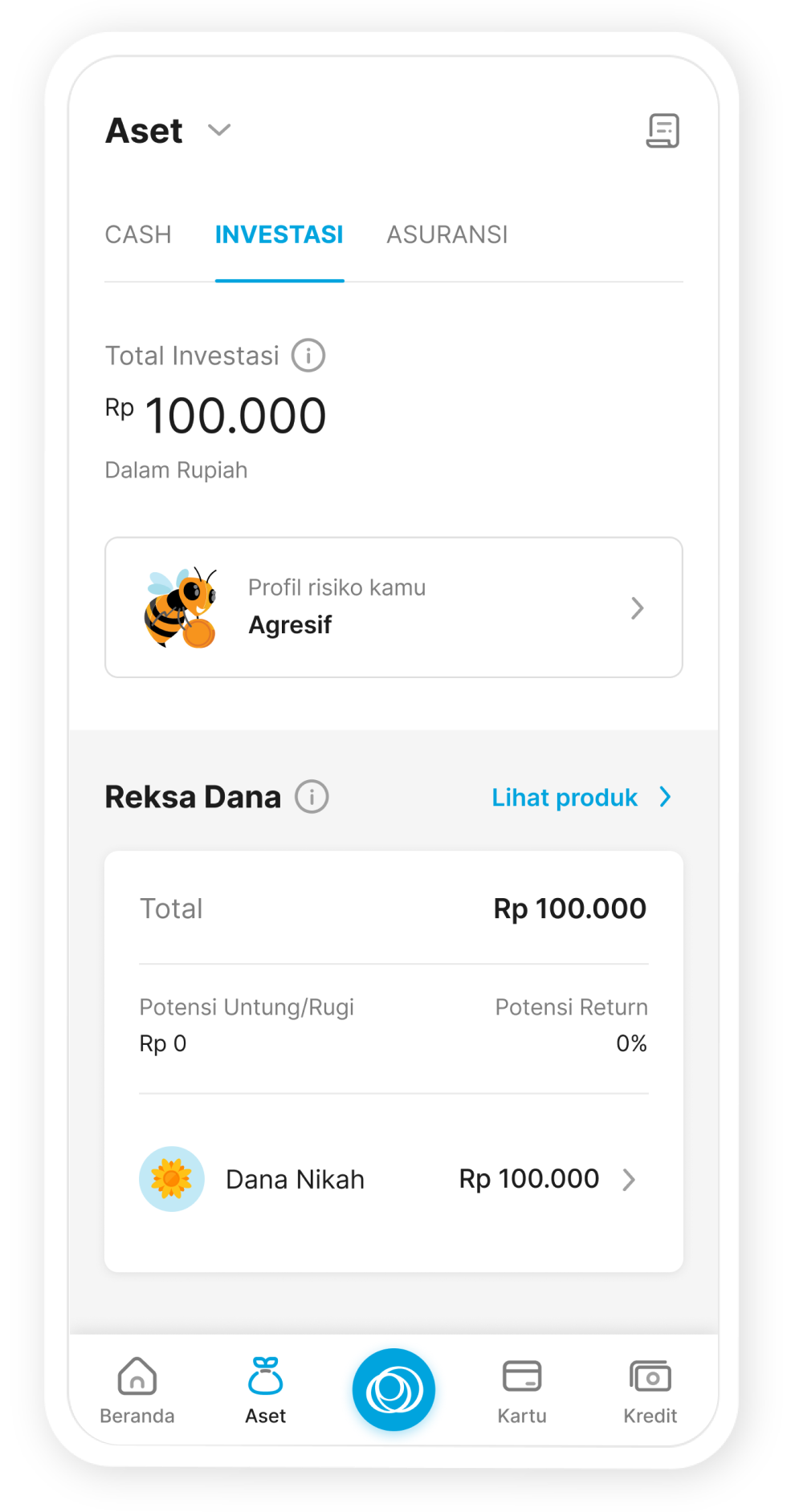Open the transaction history receipt icon
Viewport: 795px width, 1512px height.
(x=662, y=131)
